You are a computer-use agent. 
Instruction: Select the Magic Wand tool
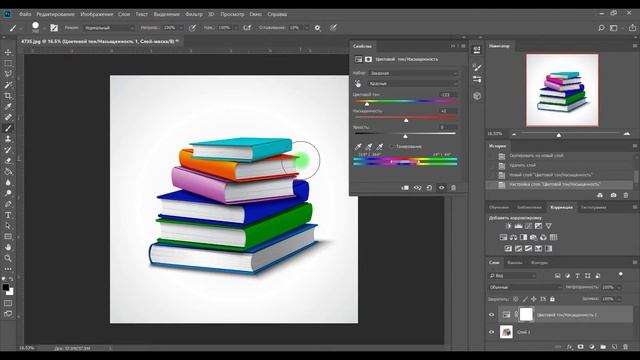point(8,85)
